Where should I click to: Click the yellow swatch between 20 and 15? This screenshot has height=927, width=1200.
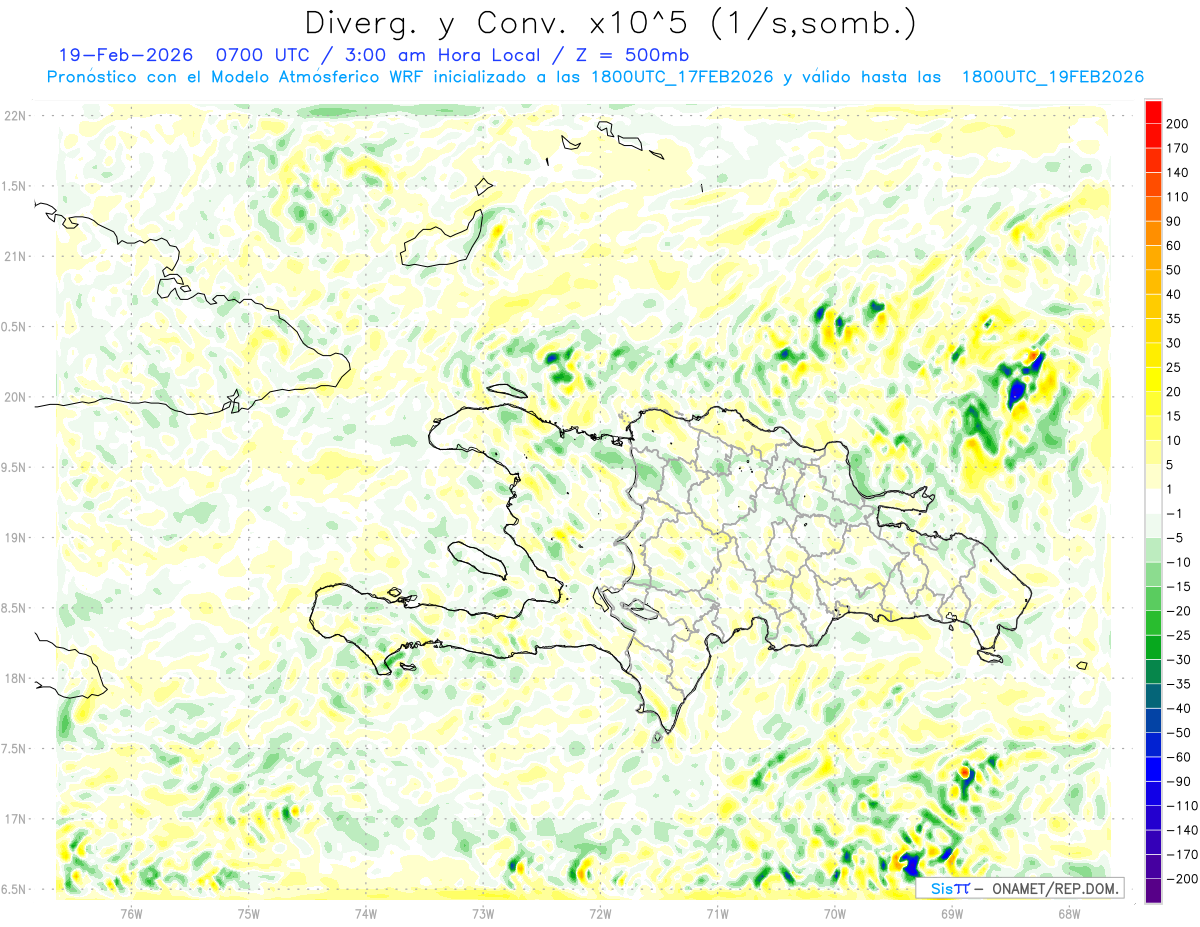click(1153, 403)
